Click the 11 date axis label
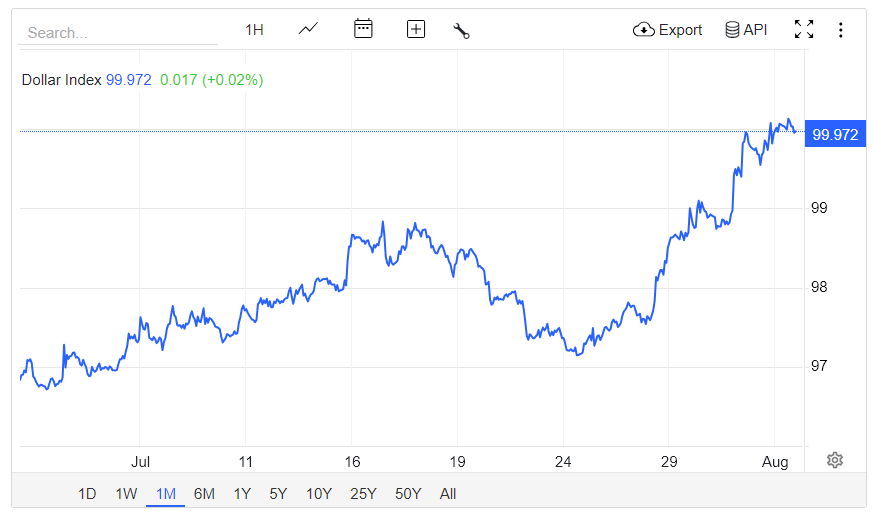Image resolution: width=872 pixels, height=516 pixels. [245, 462]
